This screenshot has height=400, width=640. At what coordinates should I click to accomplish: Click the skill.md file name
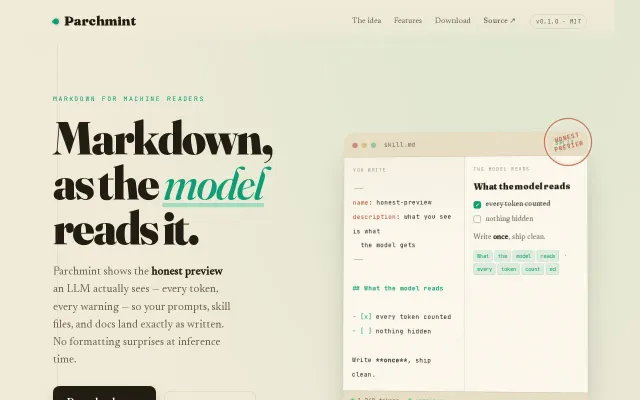400,145
